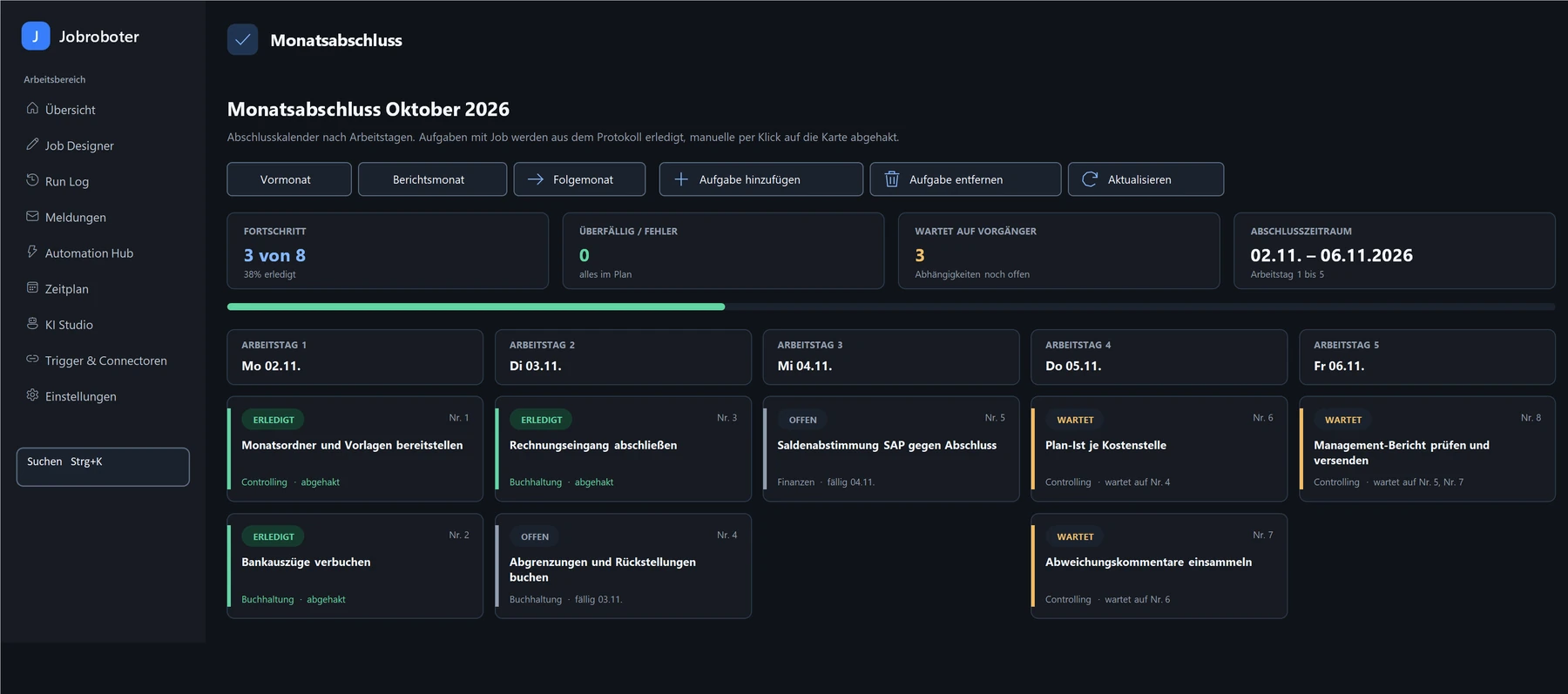Click the Überfällig / Fehler count 0
The height and width of the screenshot is (694, 1568).
click(585, 255)
